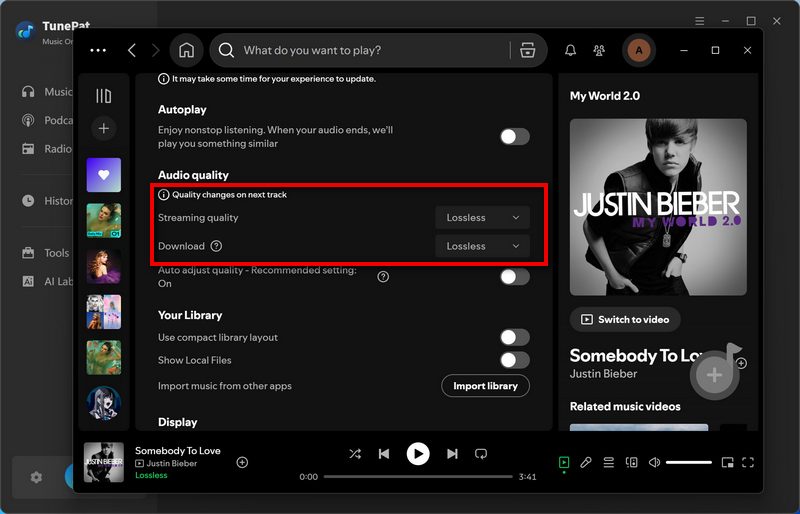Go back with the left arrow
The height and width of the screenshot is (514, 800).
click(x=132, y=50)
